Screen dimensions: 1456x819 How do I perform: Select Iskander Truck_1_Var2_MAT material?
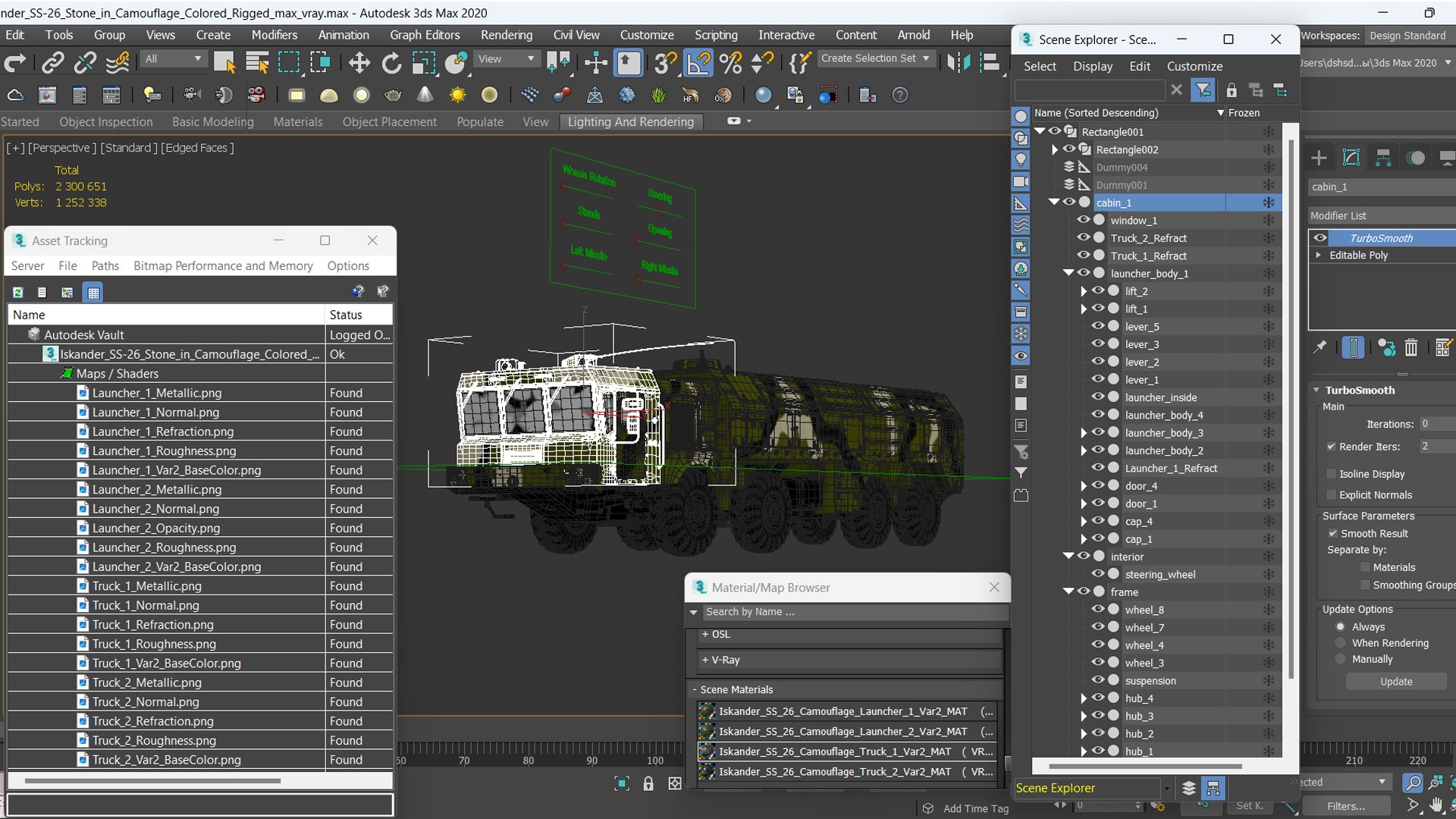(x=846, y=752)
